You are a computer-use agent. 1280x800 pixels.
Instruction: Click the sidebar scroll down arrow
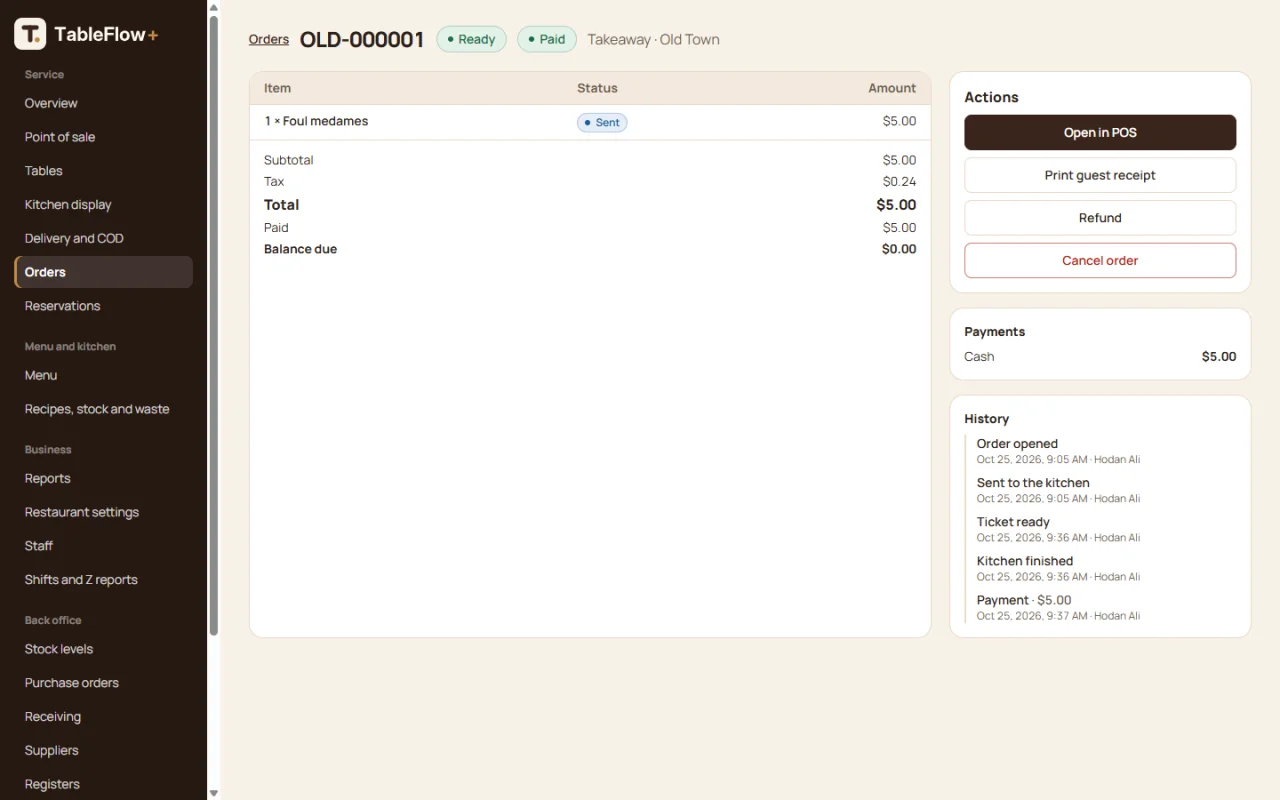pyautogui.click(x=213, y=793)
